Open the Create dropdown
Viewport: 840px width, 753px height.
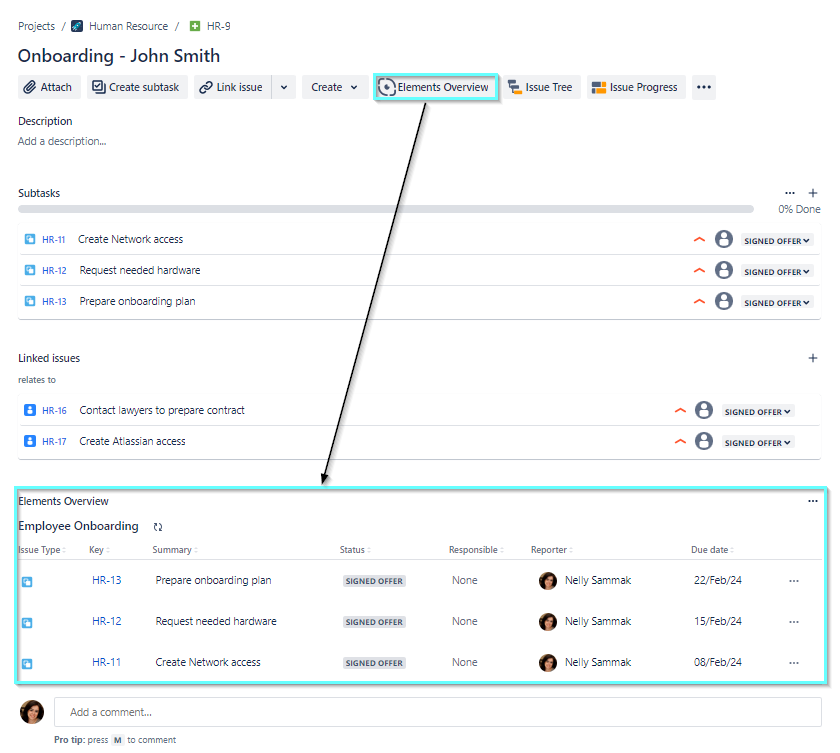[x=334, y=87]
